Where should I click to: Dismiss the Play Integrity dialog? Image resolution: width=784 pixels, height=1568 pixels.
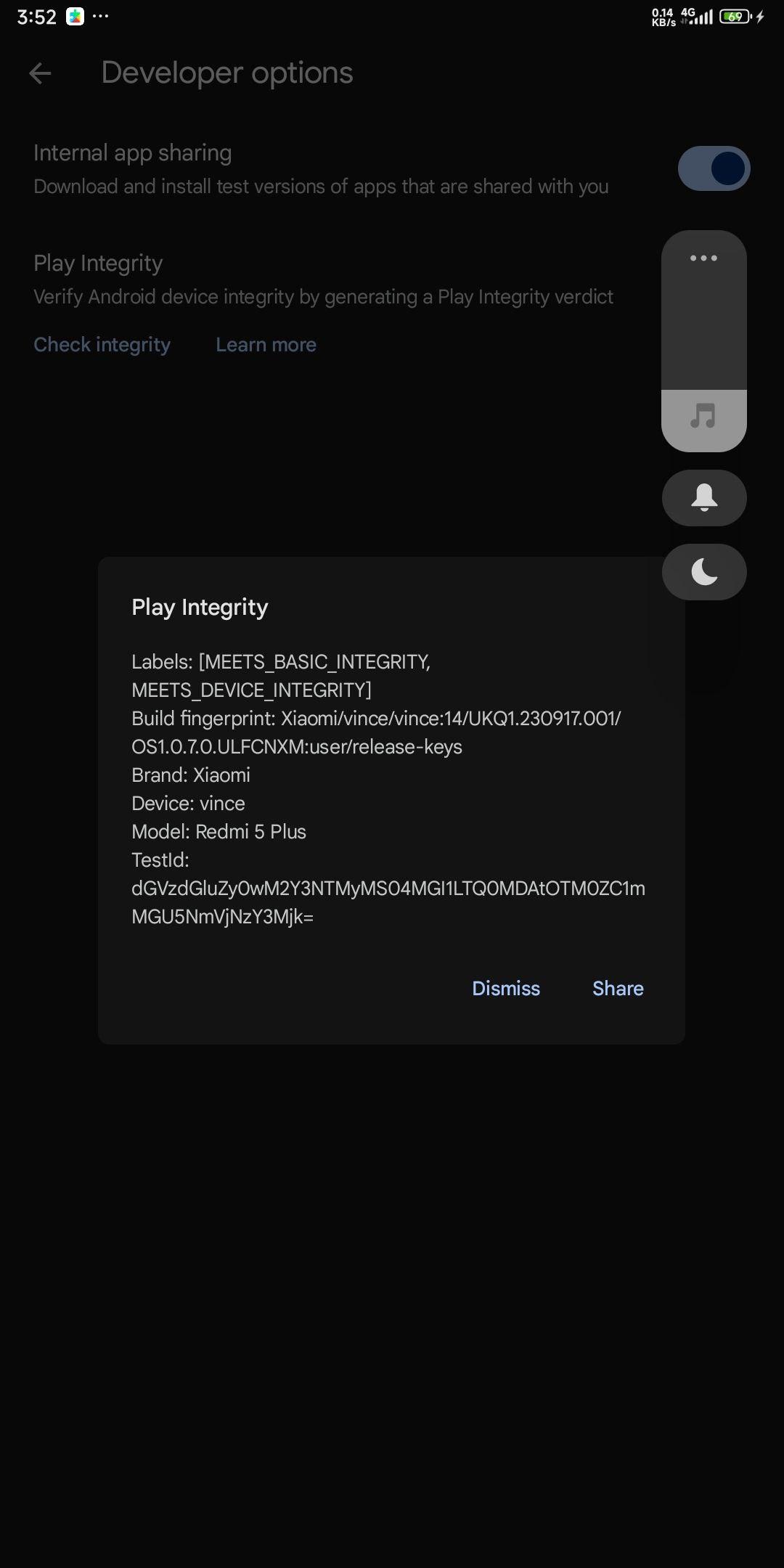[x=506, y=989]
